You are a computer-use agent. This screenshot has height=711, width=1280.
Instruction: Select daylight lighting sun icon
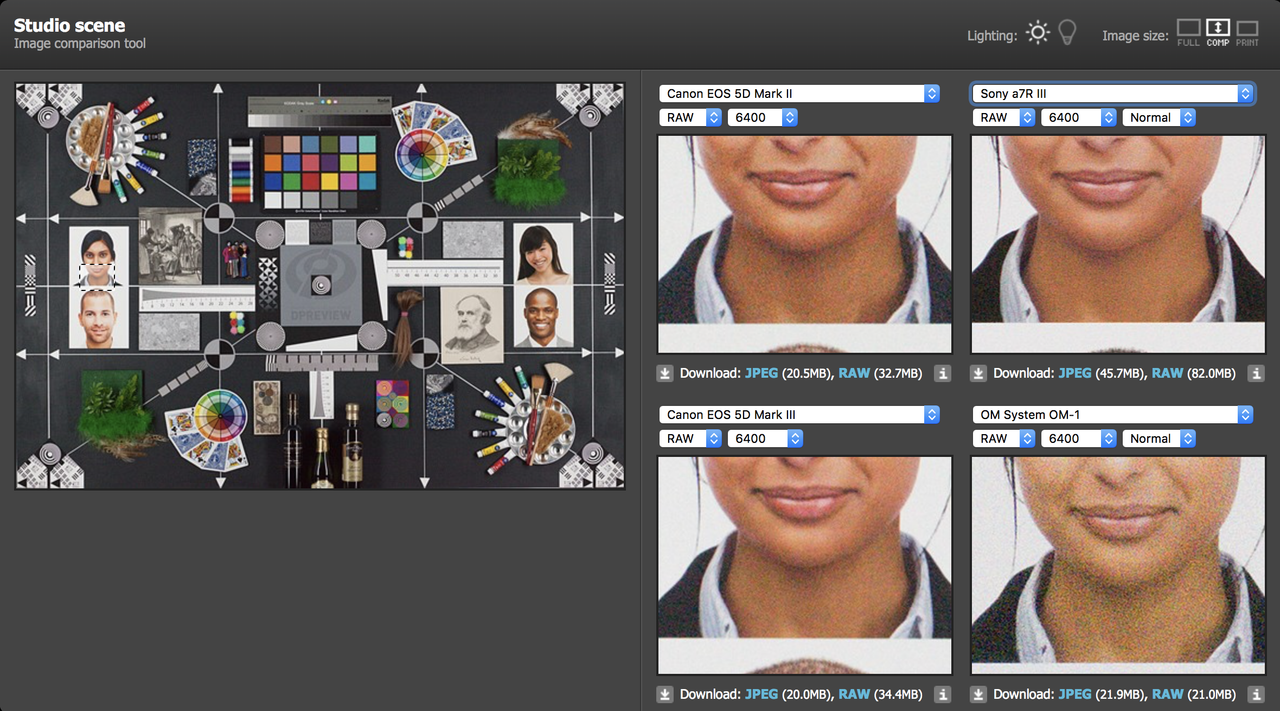pyautogui.click(x=1038, y=33)
